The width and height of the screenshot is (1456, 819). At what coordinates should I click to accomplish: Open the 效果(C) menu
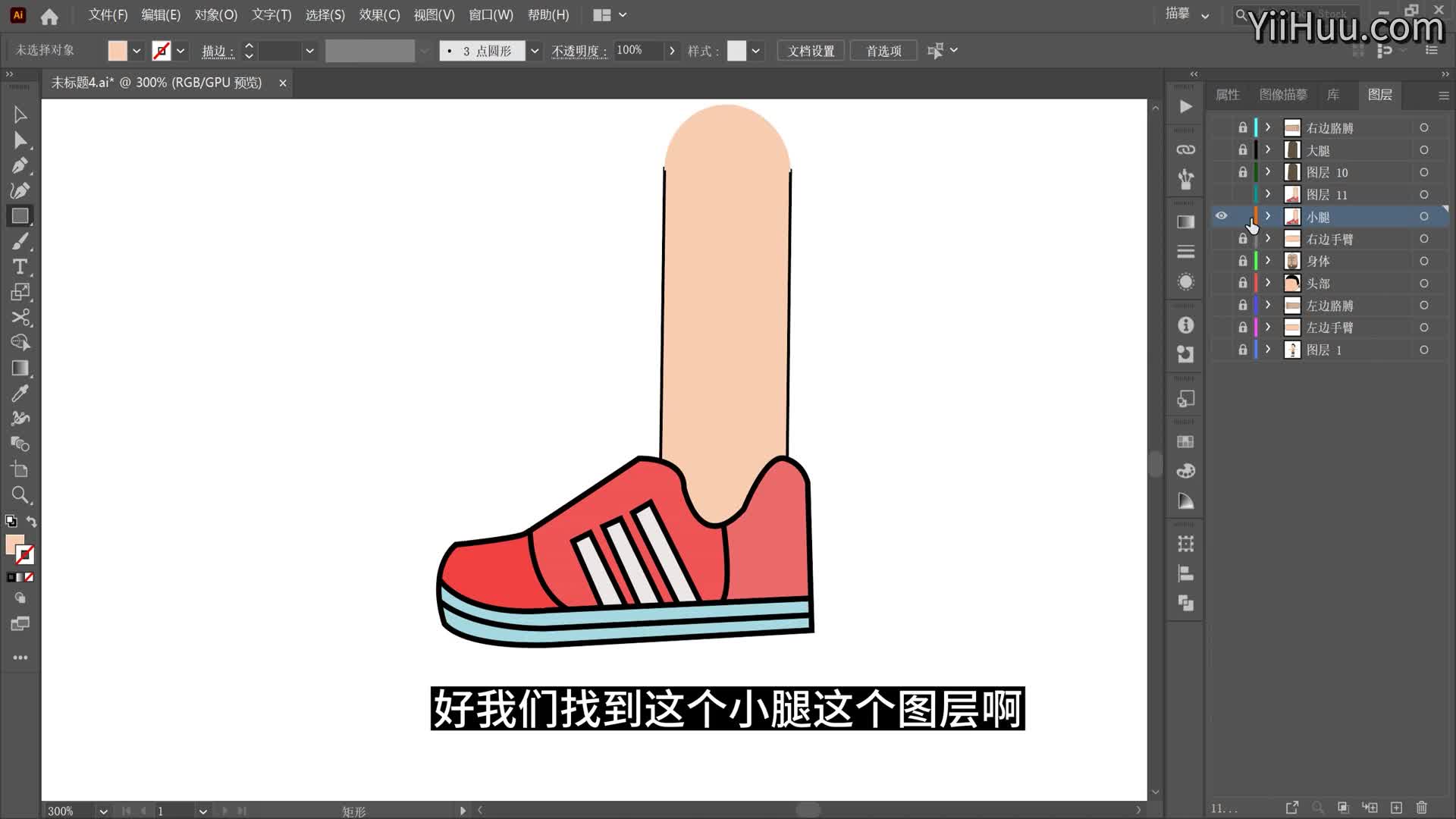coord(379,15)
